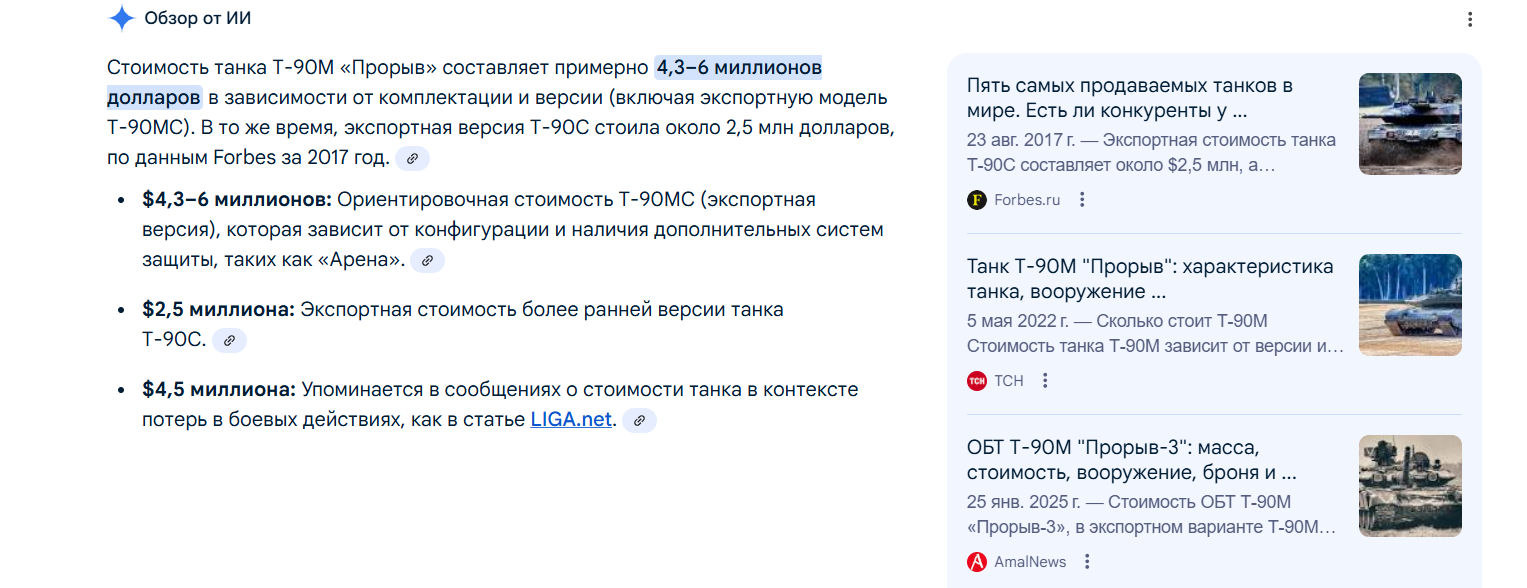Viewport: 1527px width, 588px height.
Task: Open article "Танк Т-90М Прорыв: характеристика танка"
Action: [x=1150, y=279]
